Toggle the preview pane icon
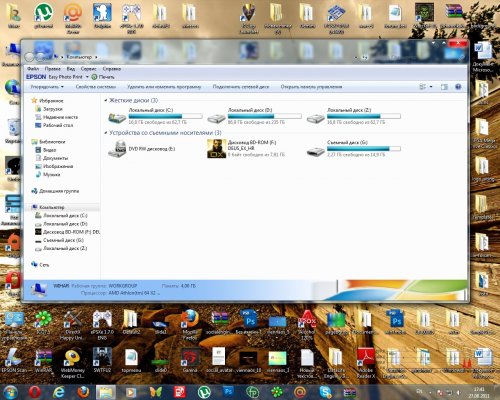This screenshot has height=400, width=500. coord(444,87)
